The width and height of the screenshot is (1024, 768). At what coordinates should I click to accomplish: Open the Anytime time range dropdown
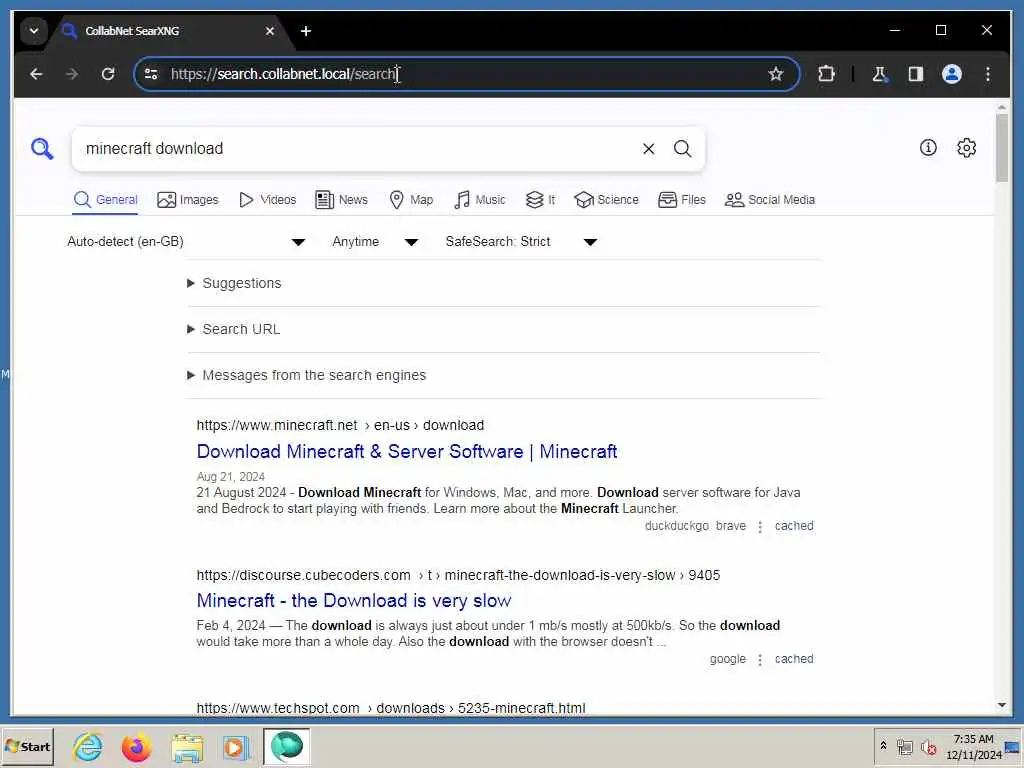click(375, 242)
